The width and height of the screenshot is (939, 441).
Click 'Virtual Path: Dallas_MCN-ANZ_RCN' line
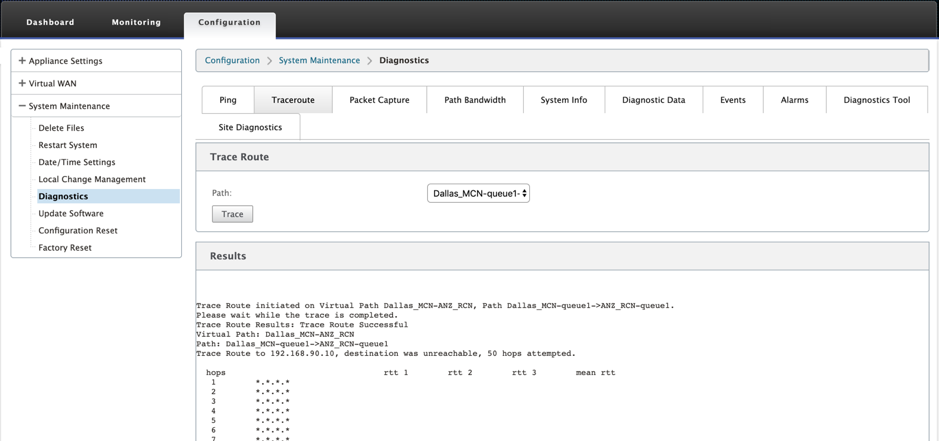275,334
